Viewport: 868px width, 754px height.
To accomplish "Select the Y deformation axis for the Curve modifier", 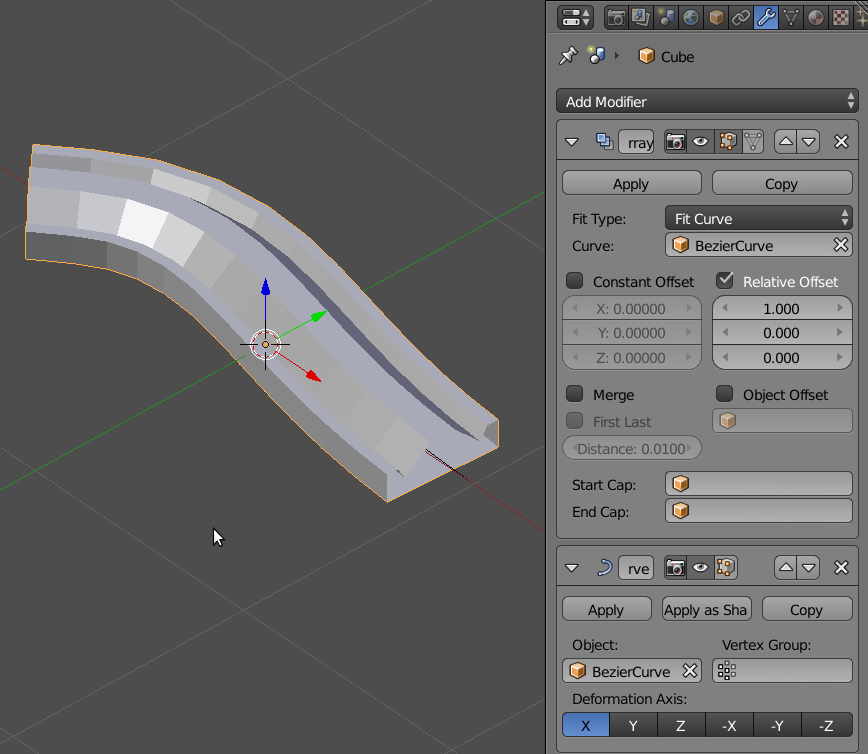I will tap(633, 725).
